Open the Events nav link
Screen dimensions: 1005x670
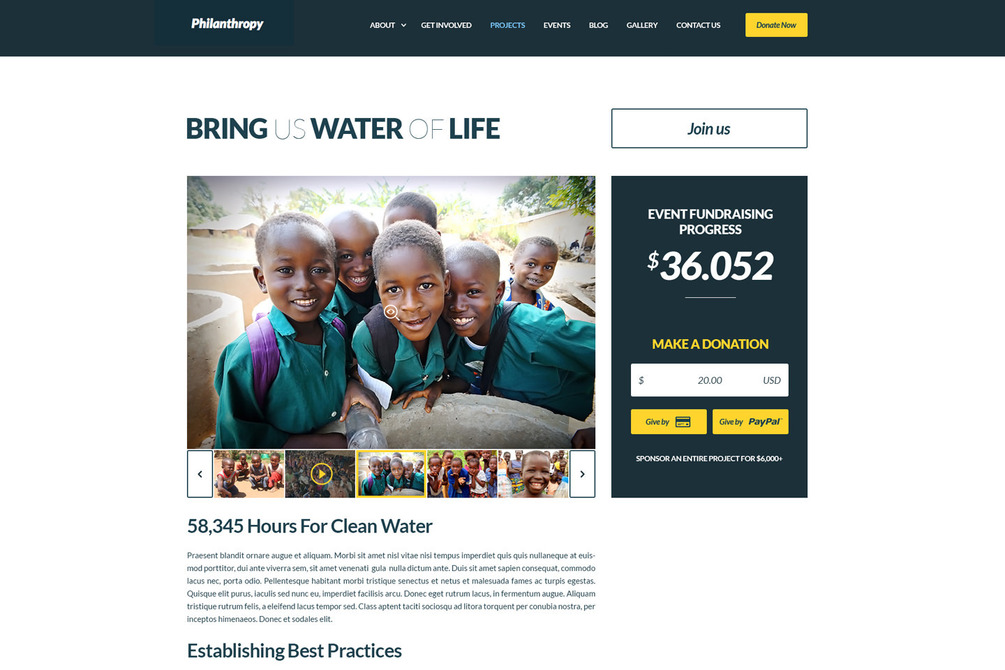coord(556,25)
